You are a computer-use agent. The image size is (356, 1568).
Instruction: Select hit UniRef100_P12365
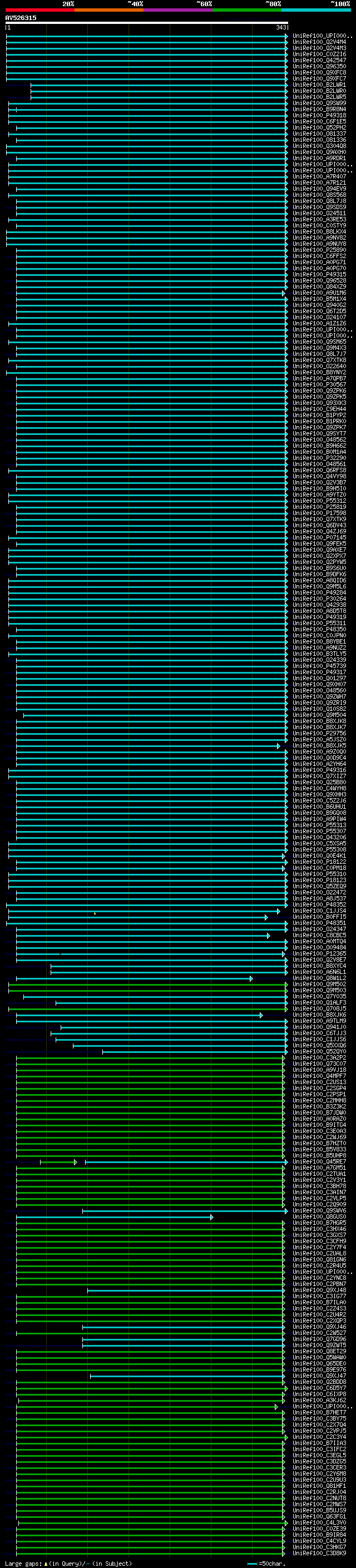pos(319,954)
